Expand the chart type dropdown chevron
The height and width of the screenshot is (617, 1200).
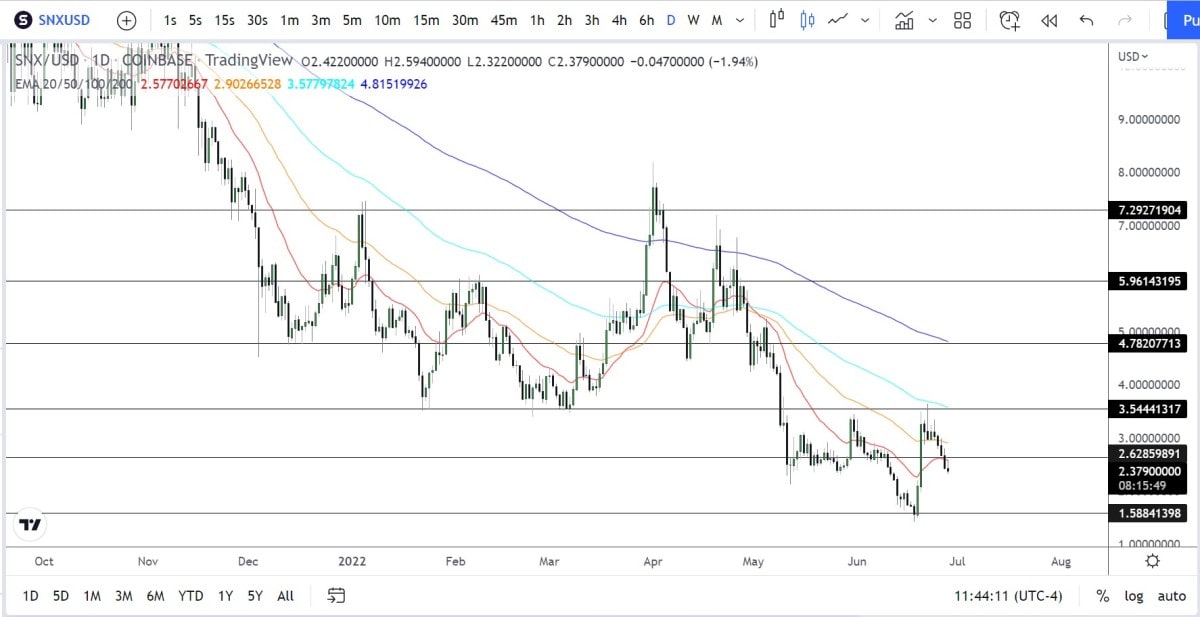(x=865, y=19)
